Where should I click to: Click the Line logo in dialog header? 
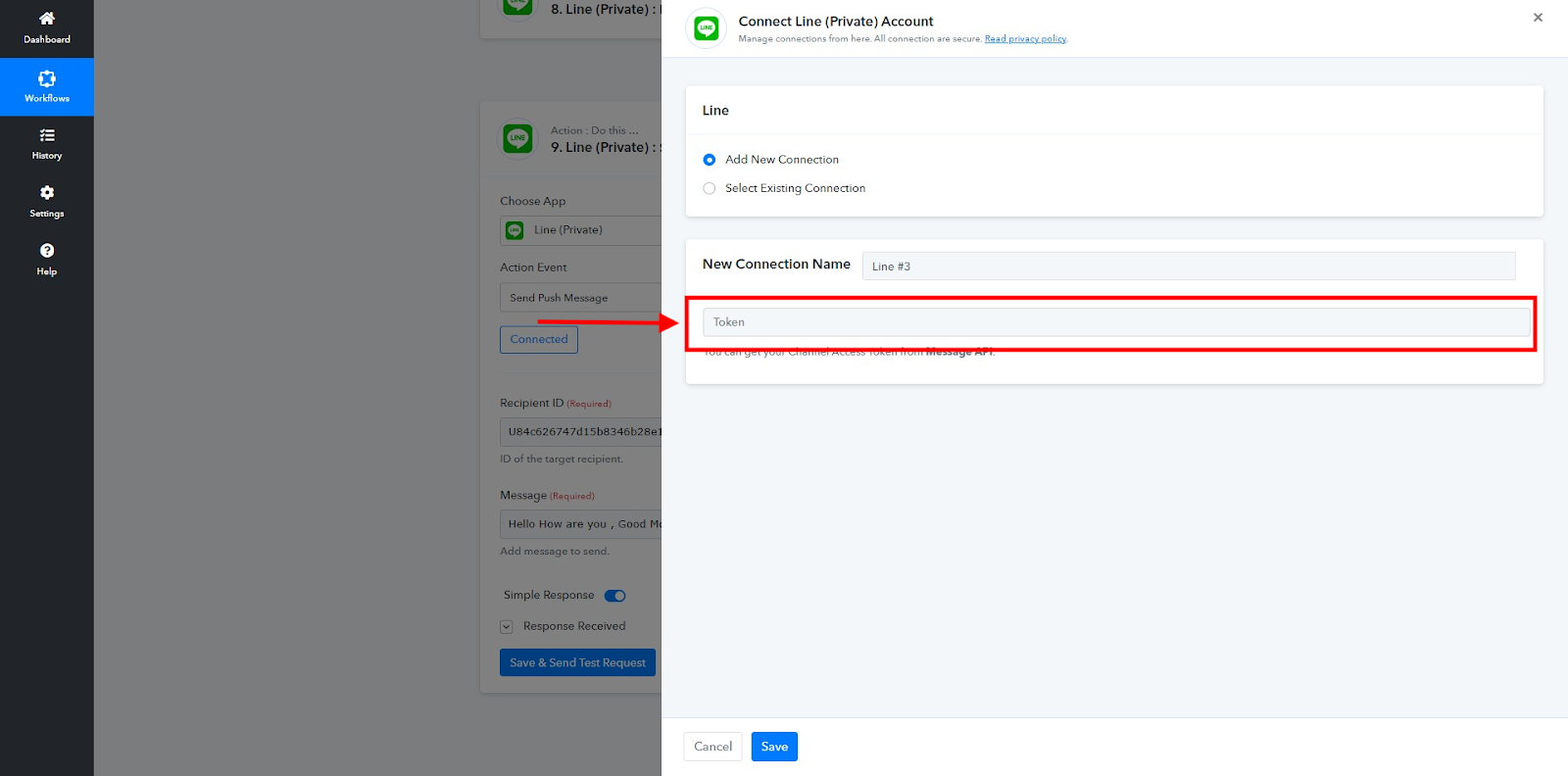click(x=707, y=28)
